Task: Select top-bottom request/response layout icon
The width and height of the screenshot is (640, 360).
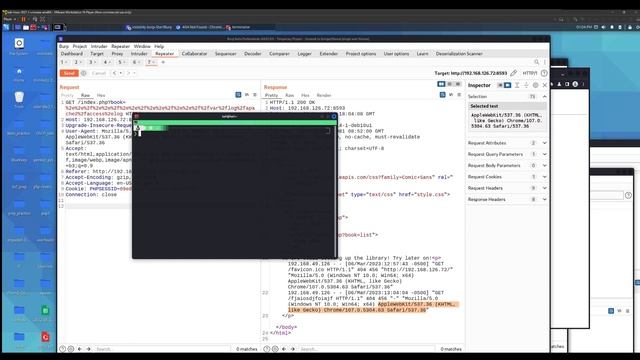Action: coord(450,84)
